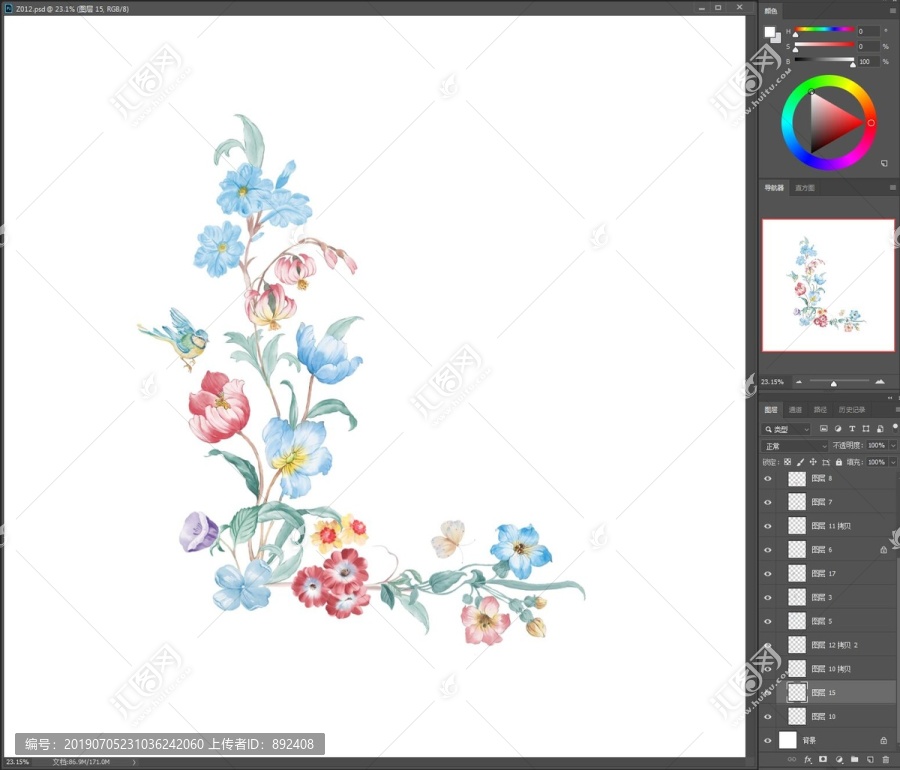Screen dimensions: 900x770
Task: Click the lock image pixels brush icon
Action: coord(800,462)
